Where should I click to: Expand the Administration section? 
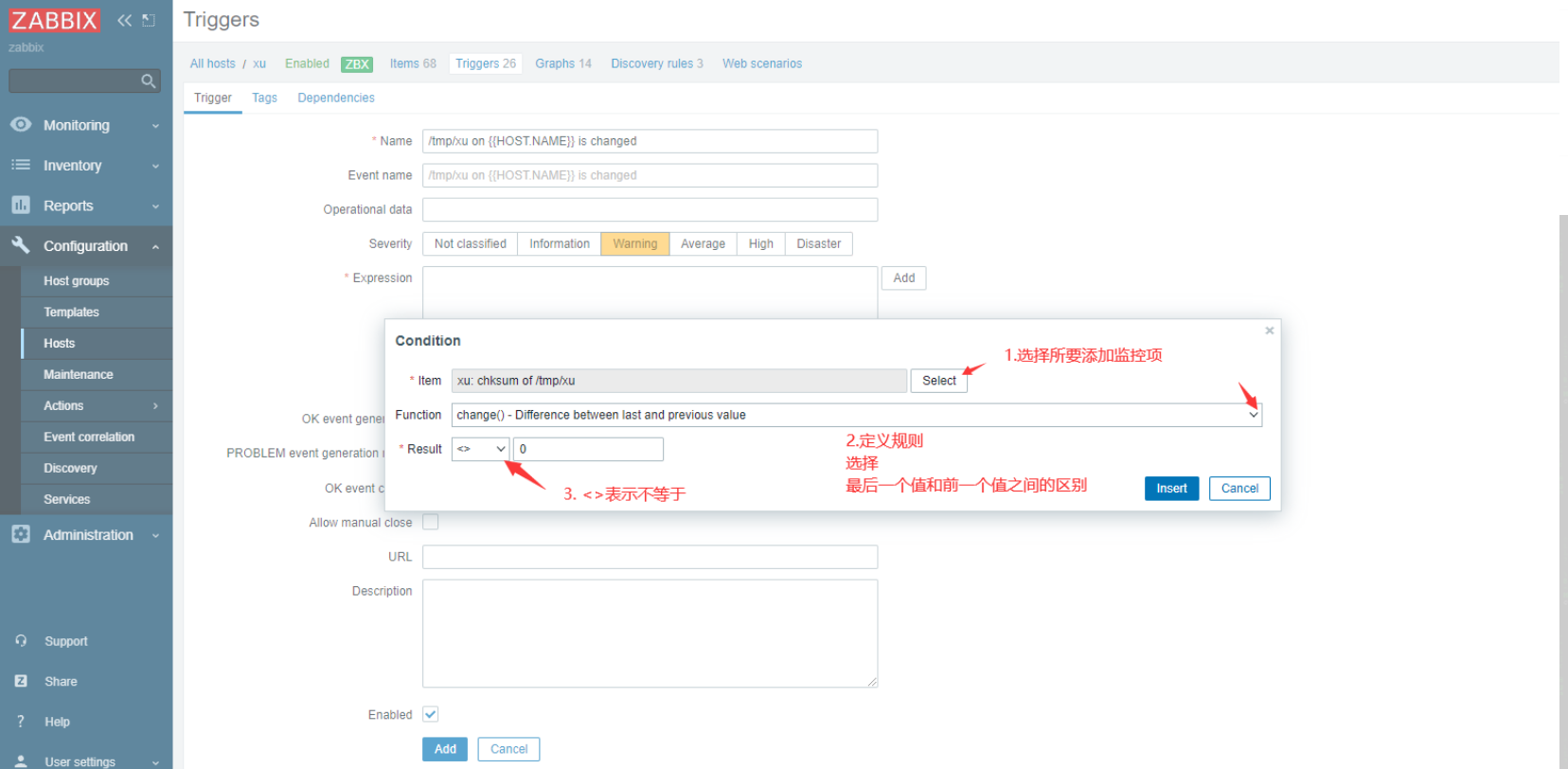pos(155,536)
